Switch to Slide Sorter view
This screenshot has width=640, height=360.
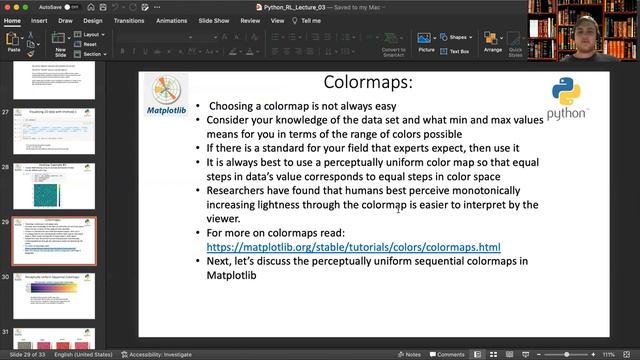tap(493, 354)
